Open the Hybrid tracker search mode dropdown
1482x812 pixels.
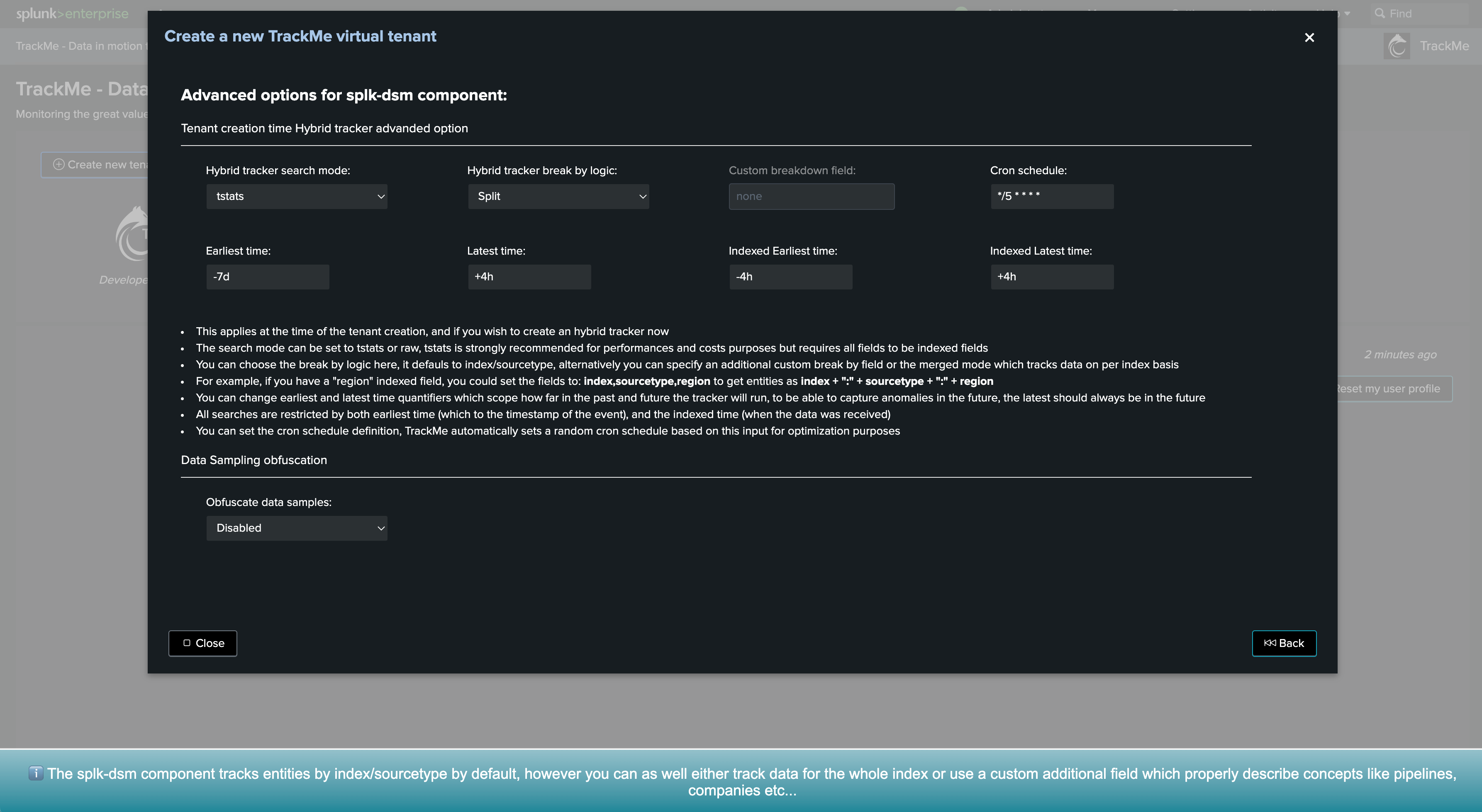(297, 197)
